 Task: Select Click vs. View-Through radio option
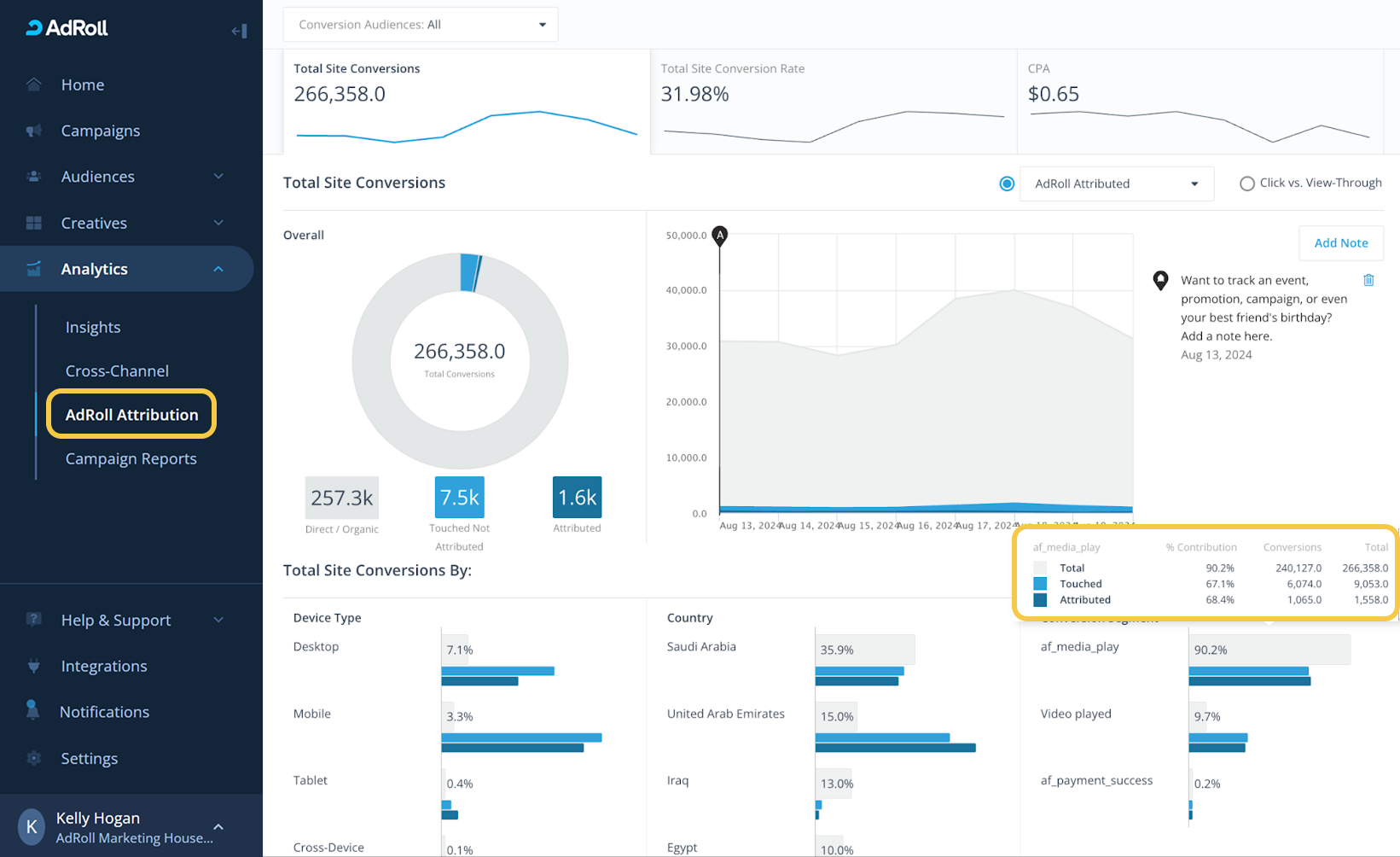point(1246,184)
